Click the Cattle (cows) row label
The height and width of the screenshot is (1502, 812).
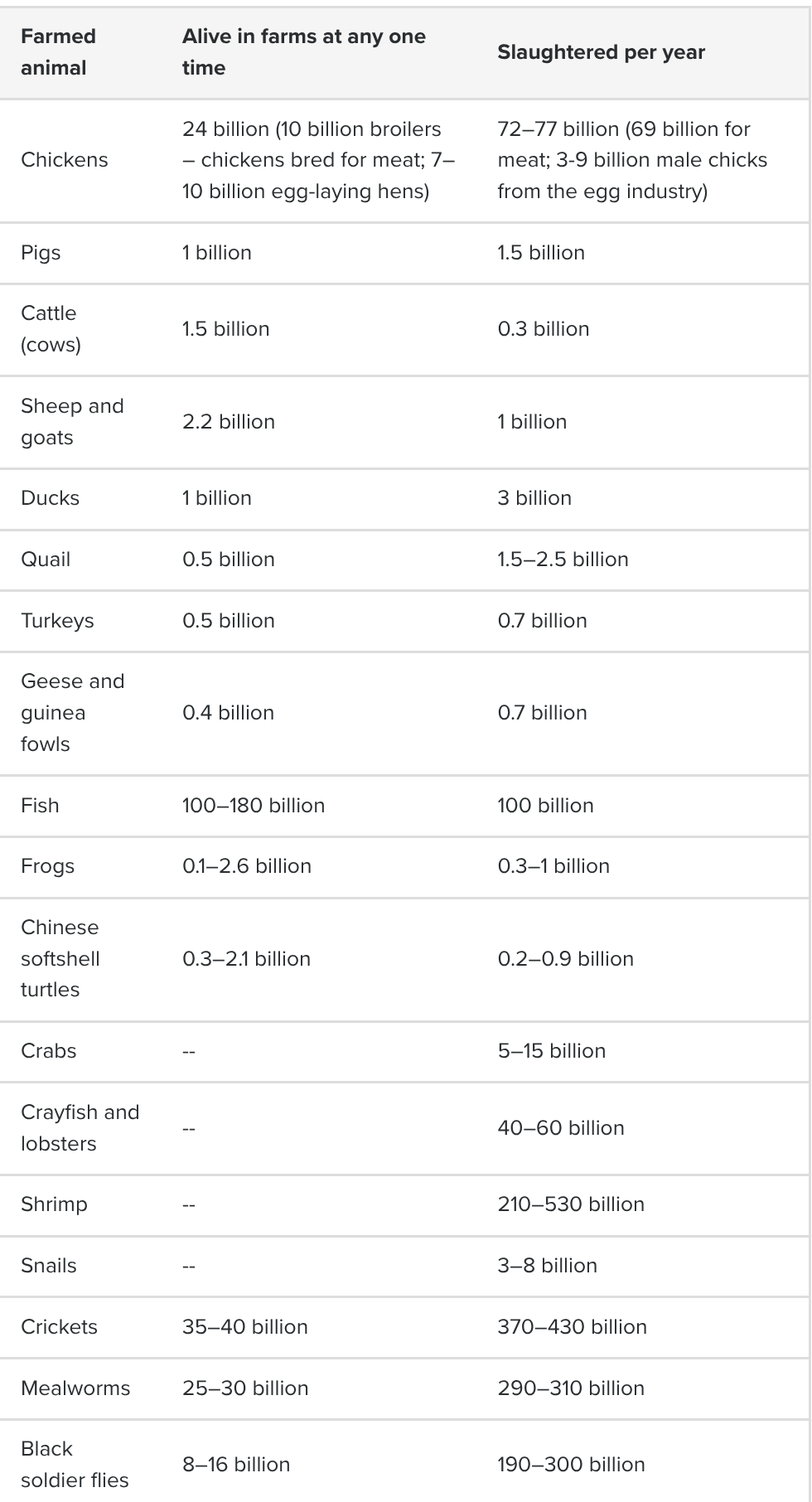(51, 329)
